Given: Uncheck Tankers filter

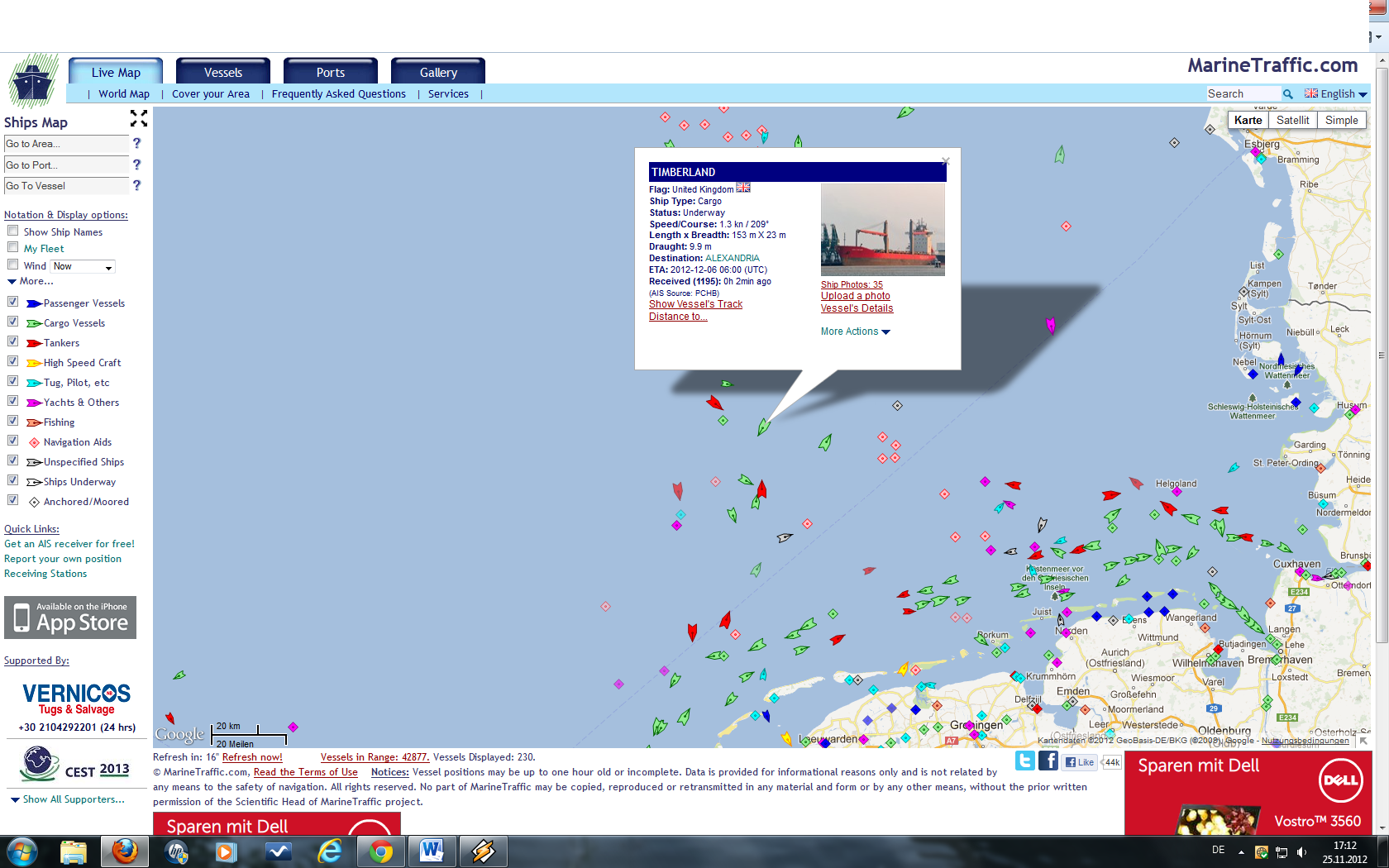Looking at the screenshot, I should click(12, 342).
